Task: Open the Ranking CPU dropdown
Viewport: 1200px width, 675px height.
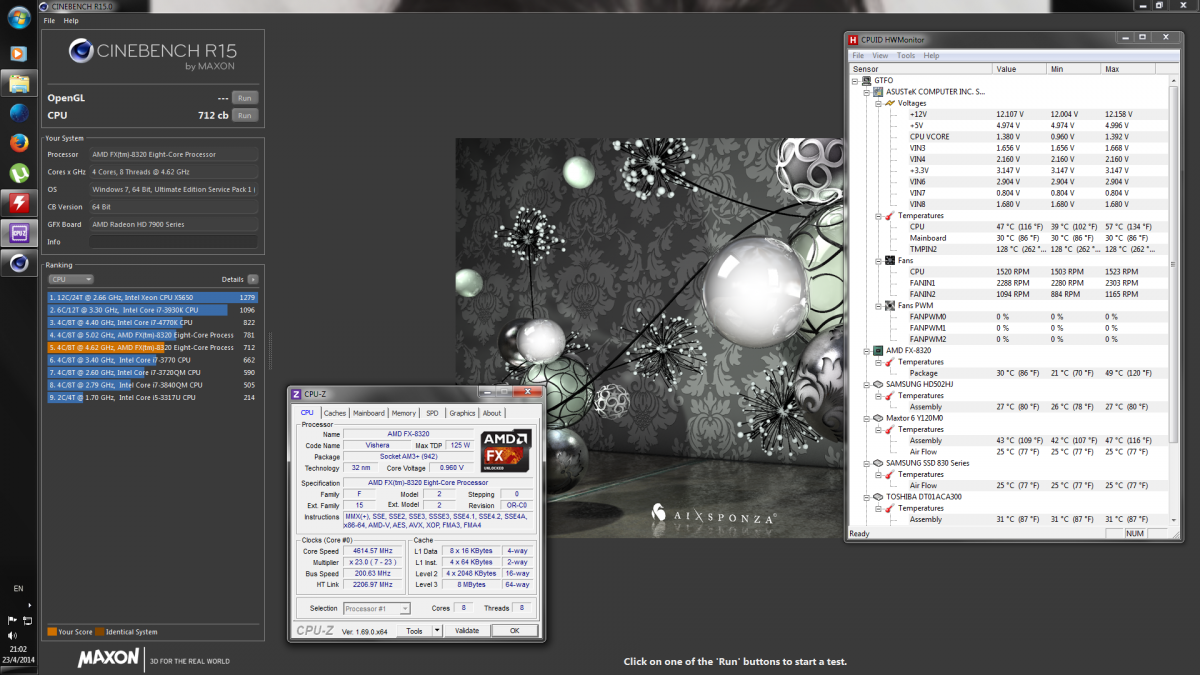Action: click(x=71, y=280)
